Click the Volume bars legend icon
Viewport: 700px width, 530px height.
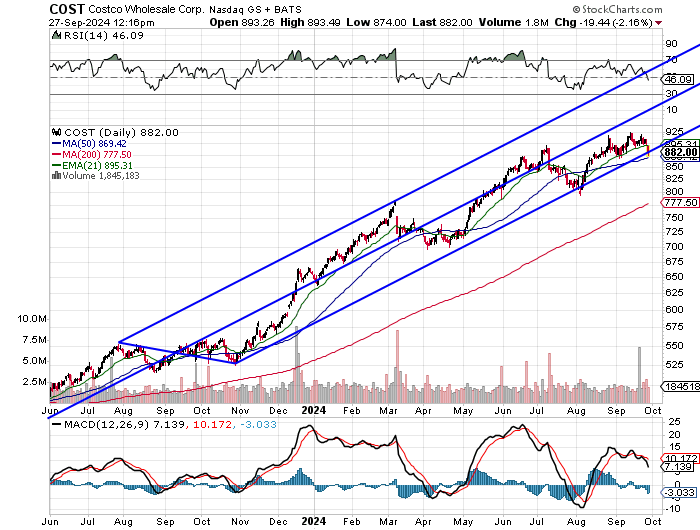pos(56,175)
